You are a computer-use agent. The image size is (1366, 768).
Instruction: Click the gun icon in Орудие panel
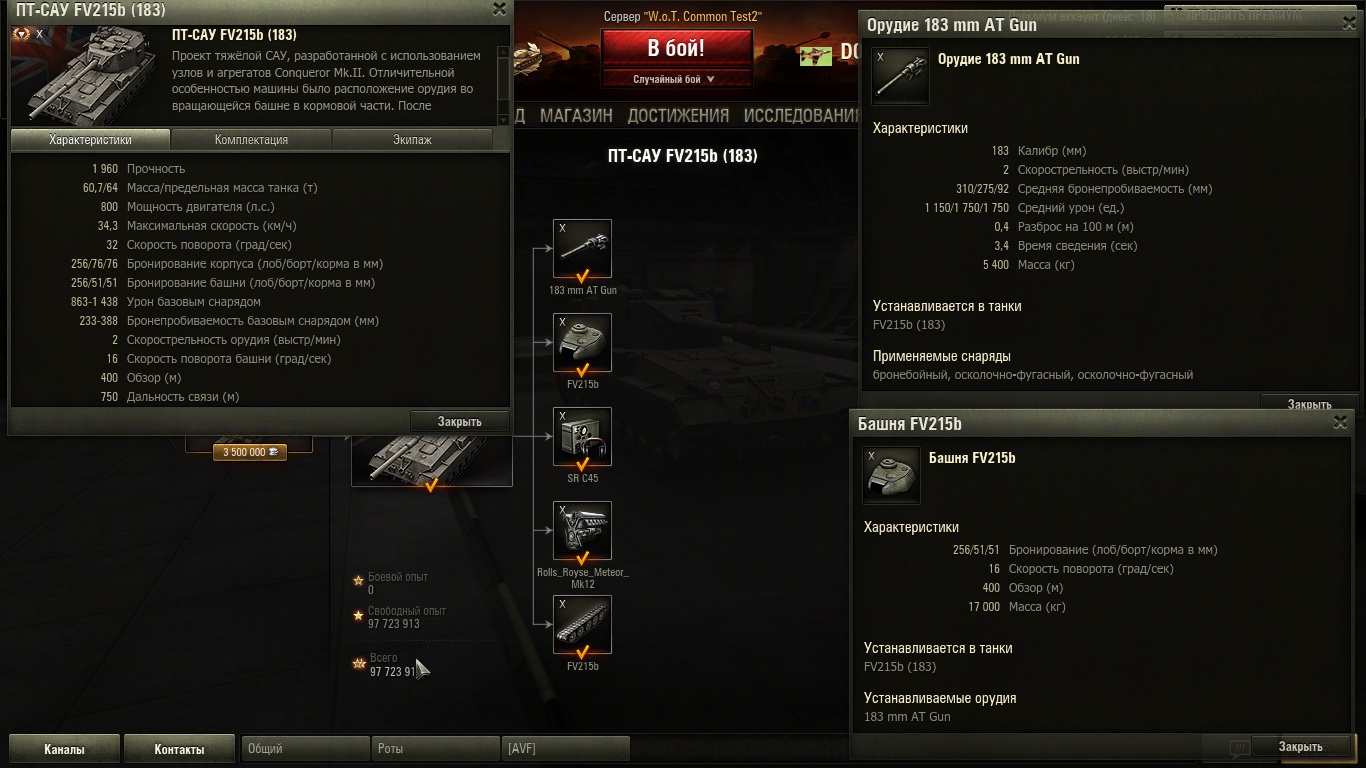[x=900, y=76]
